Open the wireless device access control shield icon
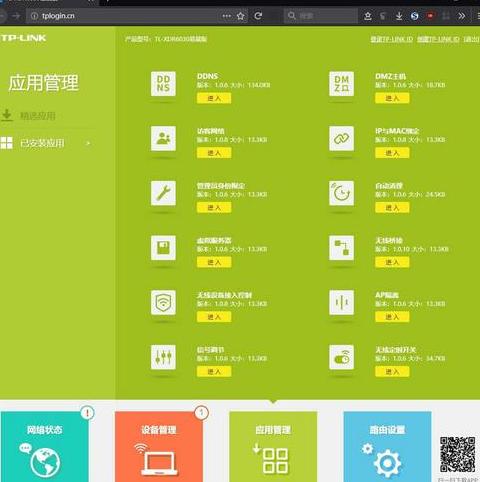Image resolution: width=480 pixels, height=482 pixels. (163, 302)
